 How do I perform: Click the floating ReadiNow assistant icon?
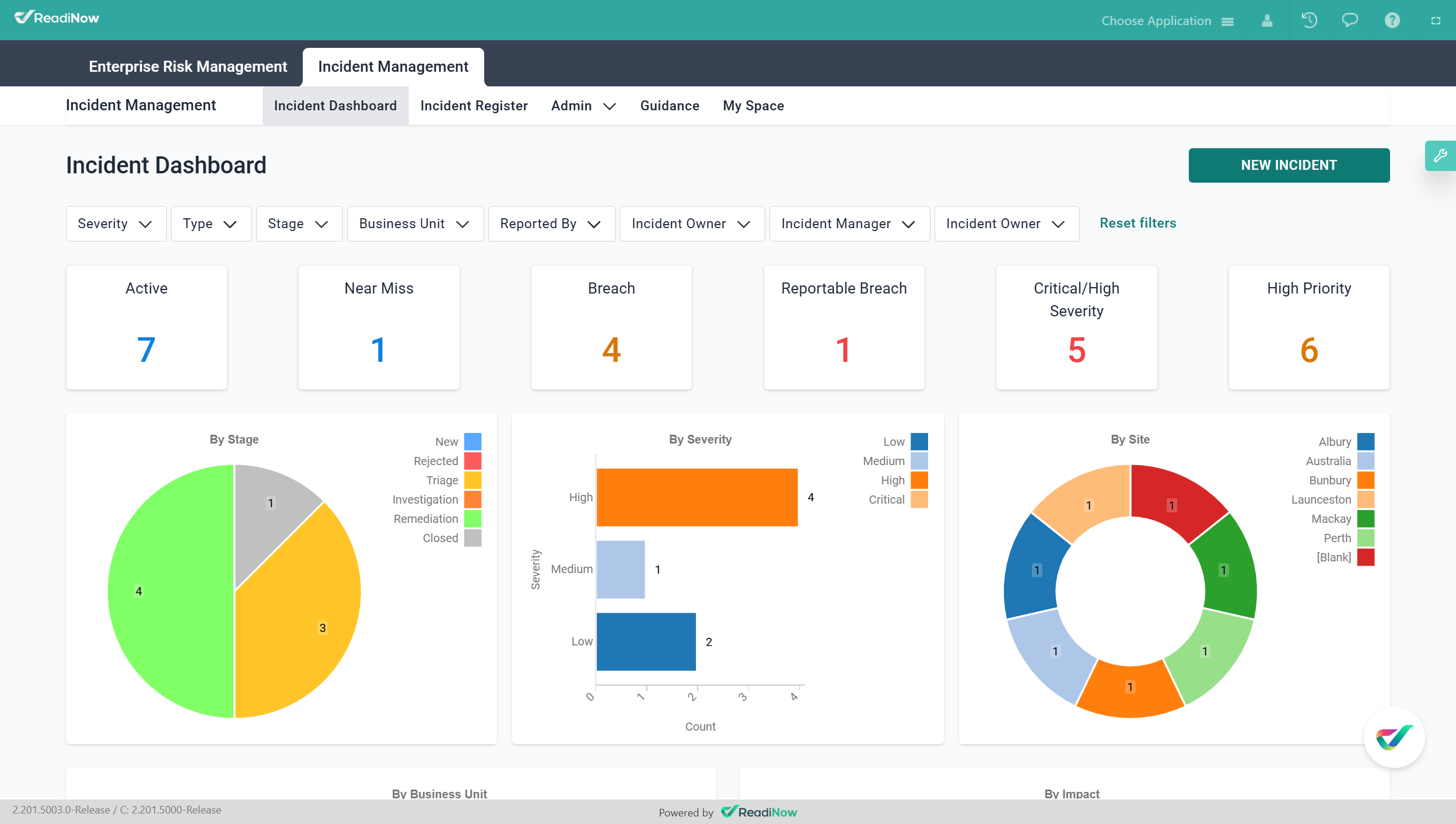(x=1394, y=737)
